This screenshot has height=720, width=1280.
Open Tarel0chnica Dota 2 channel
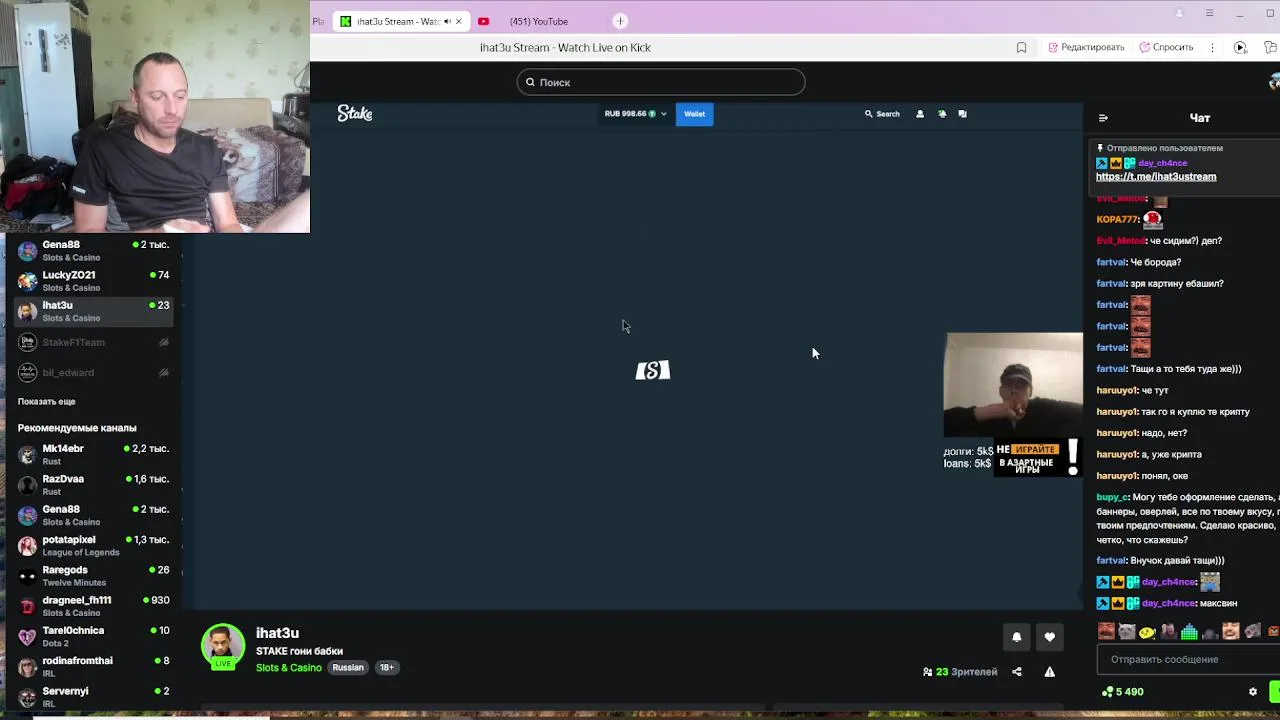95,636
